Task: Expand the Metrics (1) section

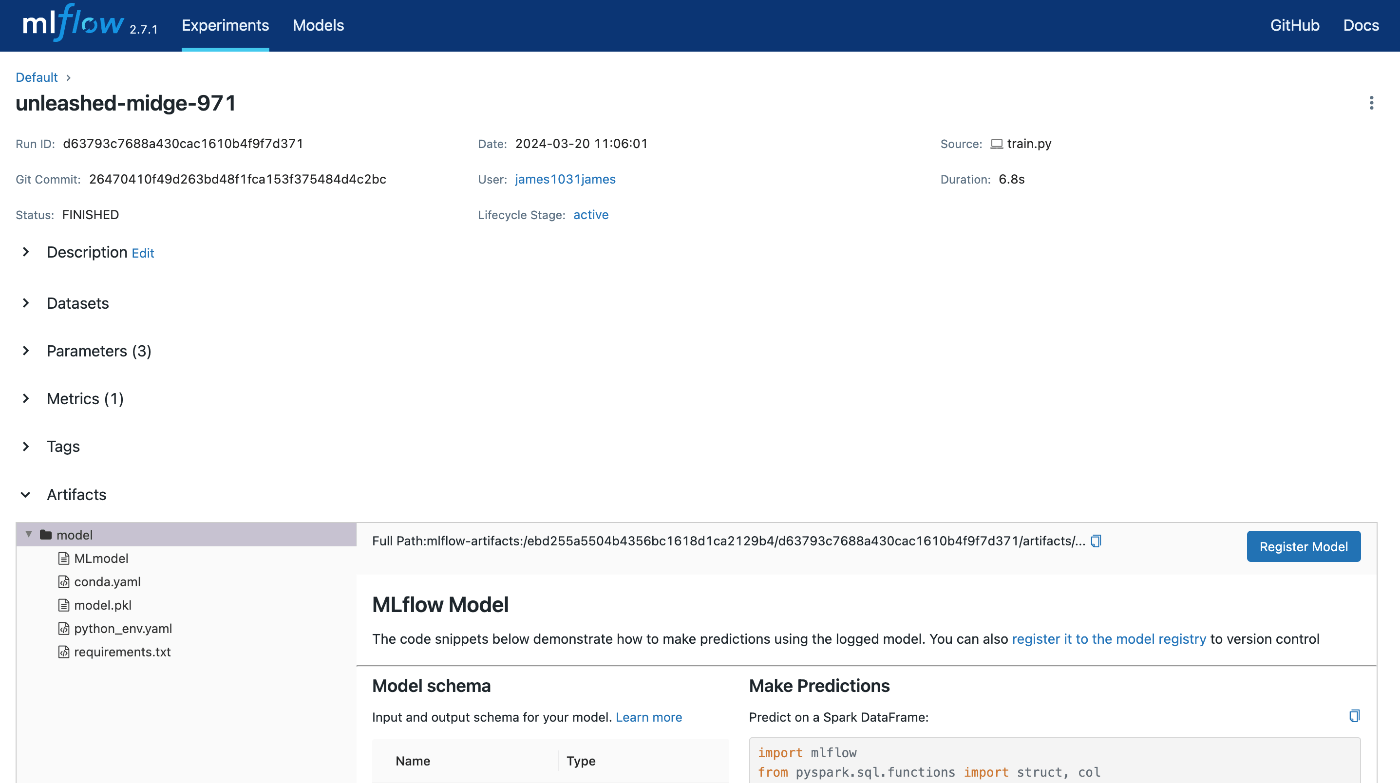Action: tap(26, 399)
